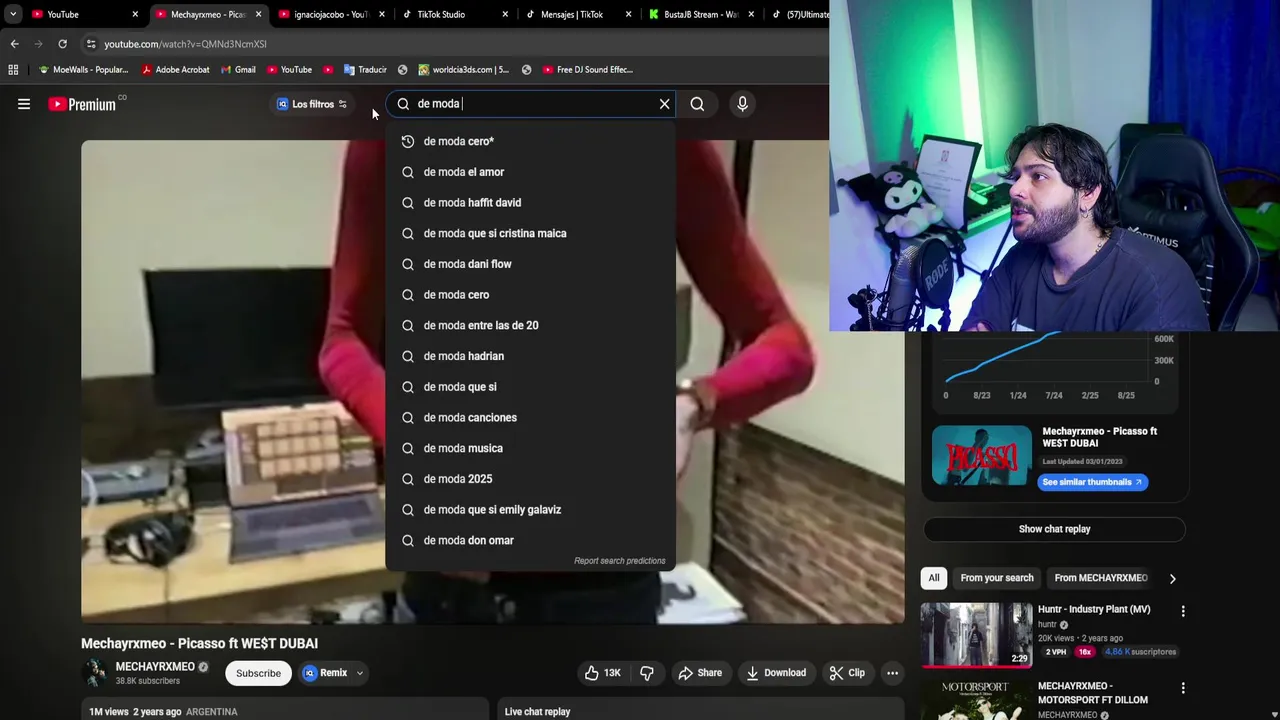Open options for Huntr - Industry Plant video
Image resolution: width=1280 pixels, height=720 pixels.
point(1182,611)
